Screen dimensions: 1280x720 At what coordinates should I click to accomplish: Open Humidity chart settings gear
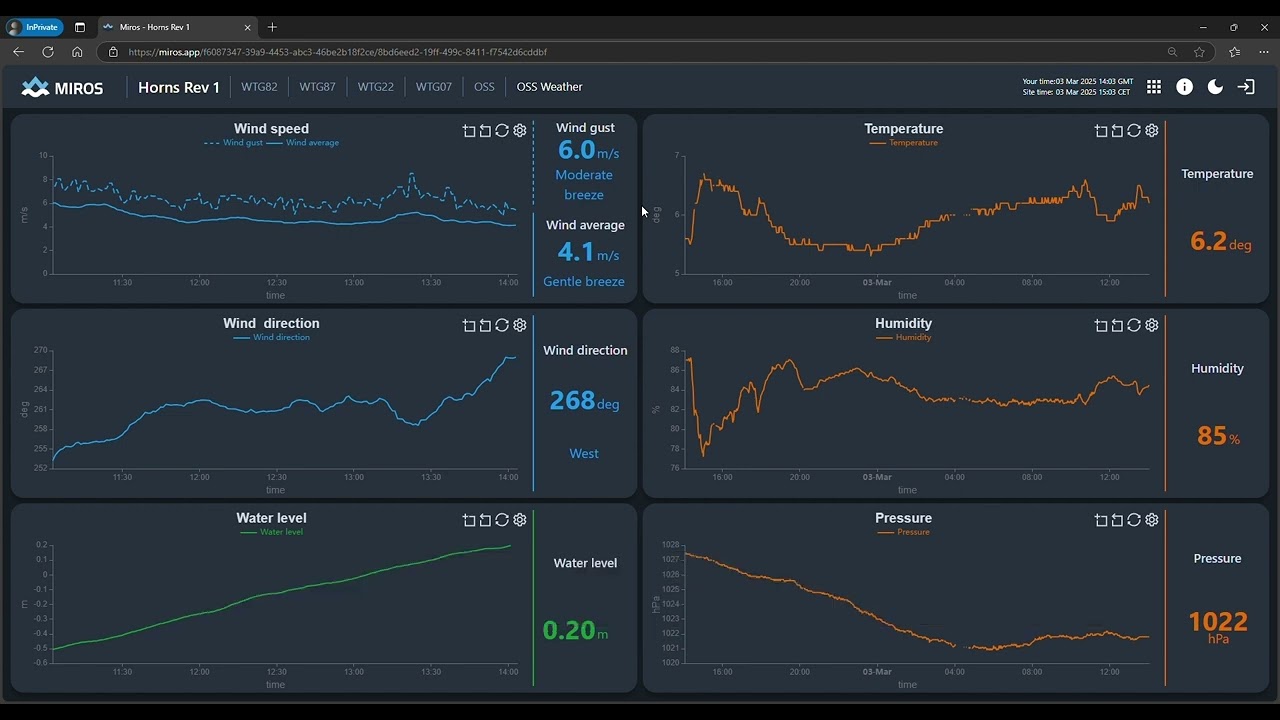1152,325
